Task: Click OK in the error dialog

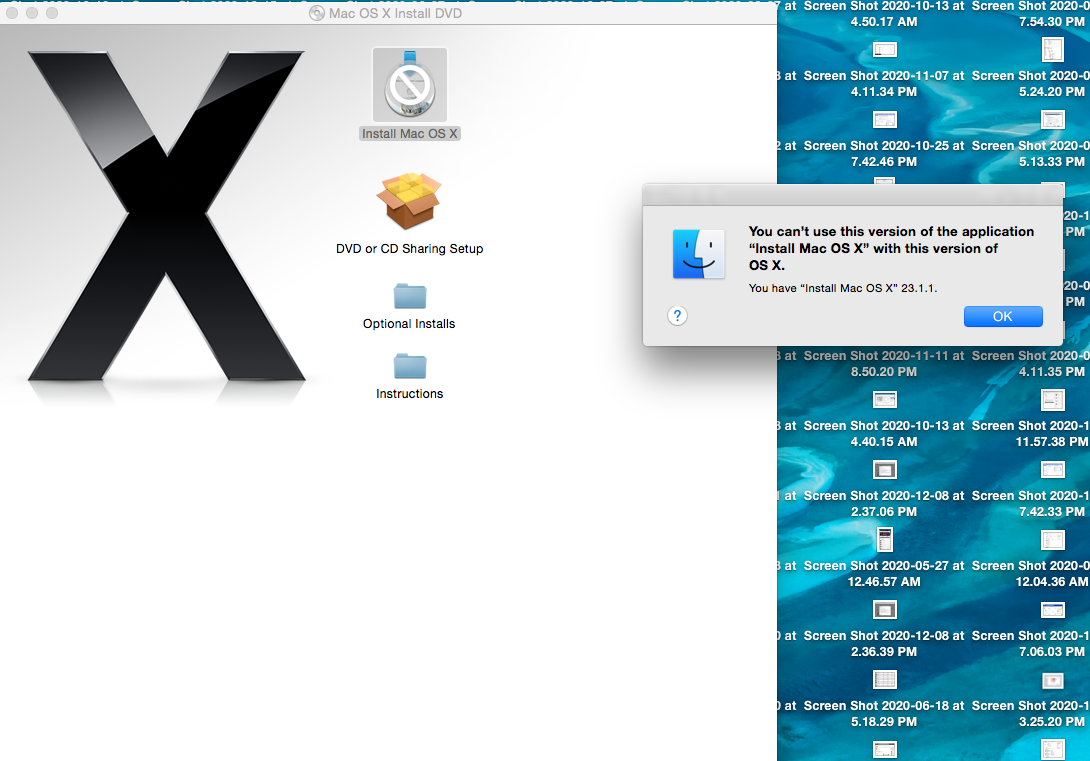Action: pos(1002,316)
